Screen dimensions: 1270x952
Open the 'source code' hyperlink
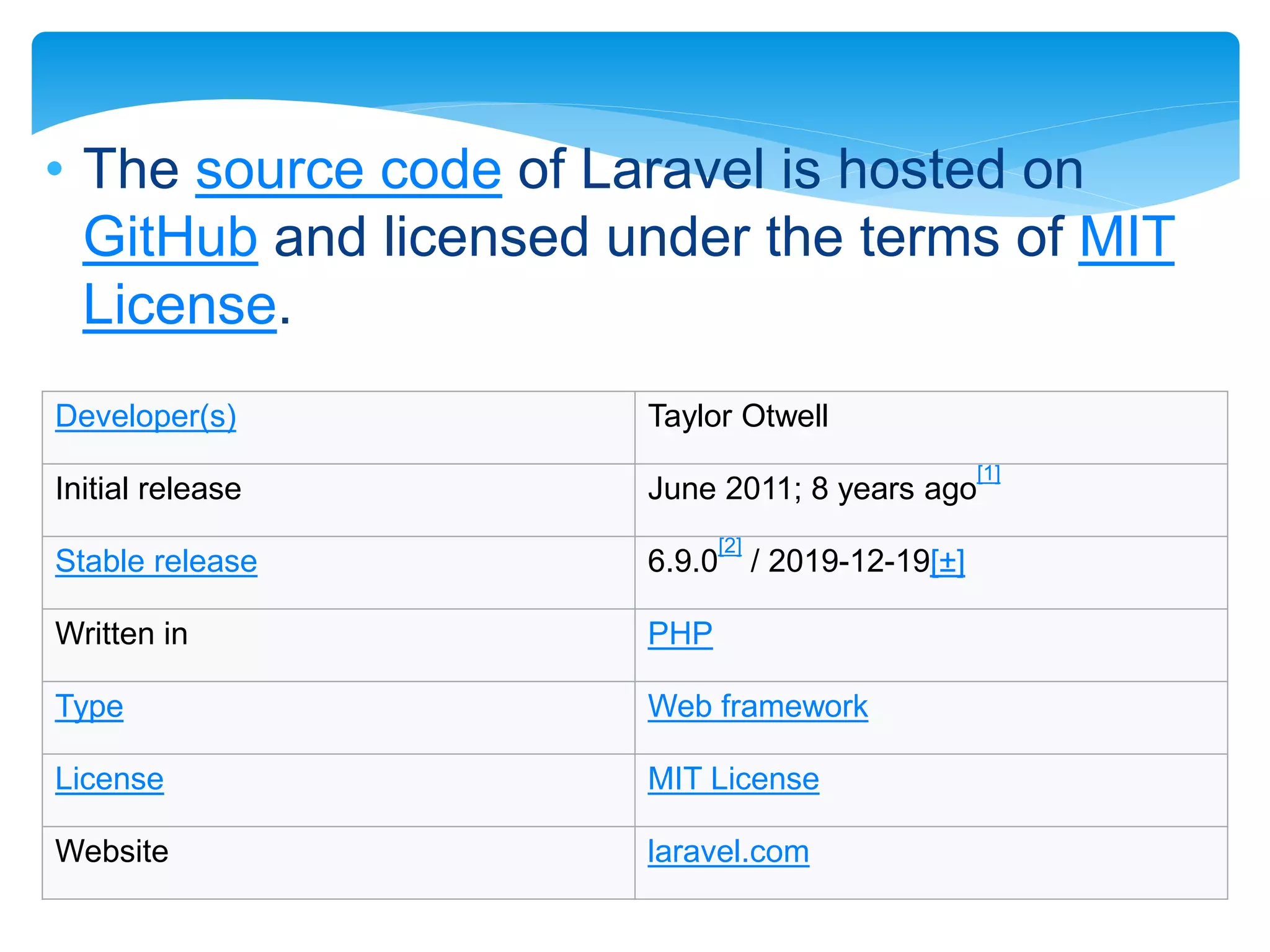click(x=349, y=170)
